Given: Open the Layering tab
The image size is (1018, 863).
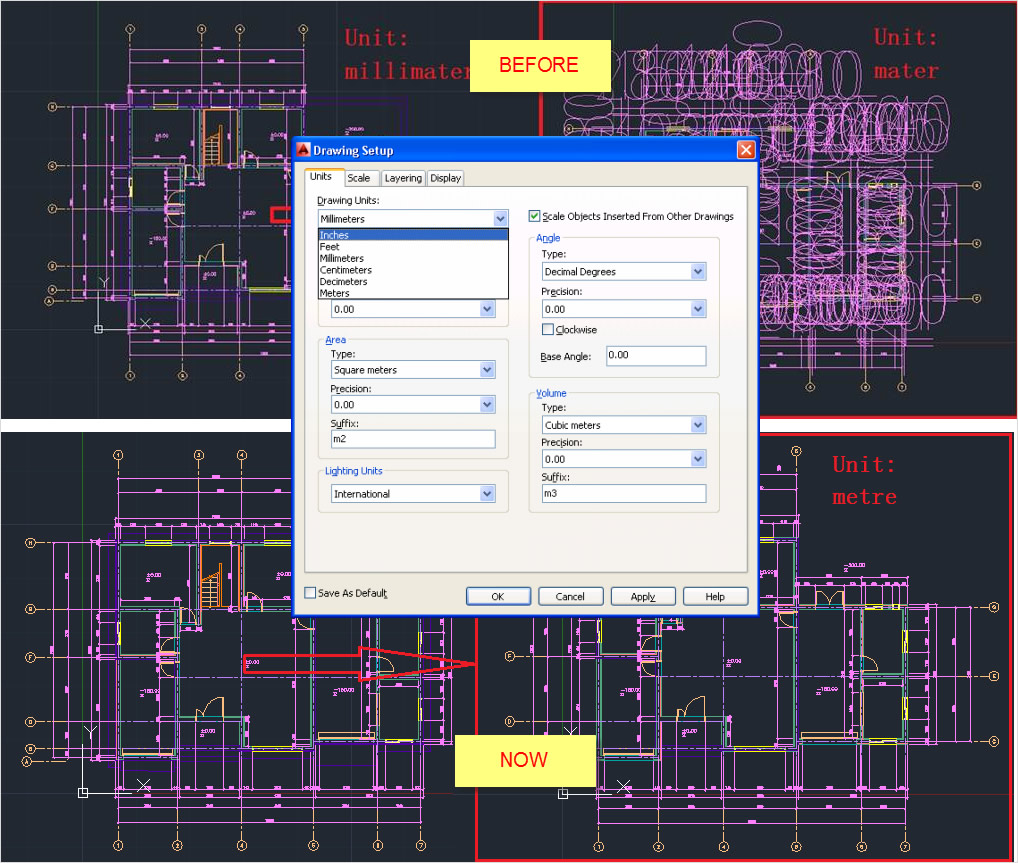Looking at the screenshot, I should tap(403, 178).
